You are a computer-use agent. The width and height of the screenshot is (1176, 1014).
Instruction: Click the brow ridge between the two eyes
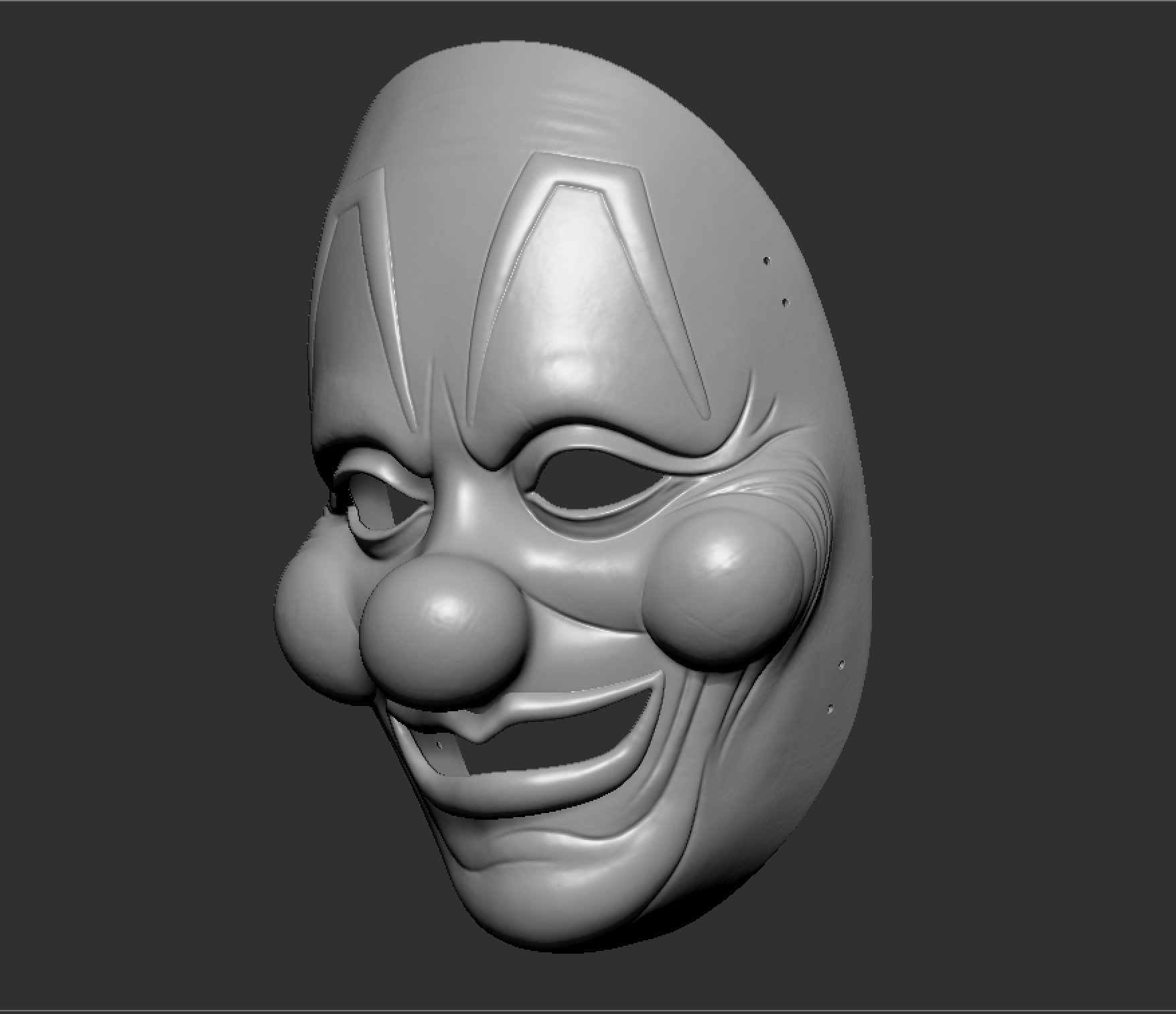(469, 455)
